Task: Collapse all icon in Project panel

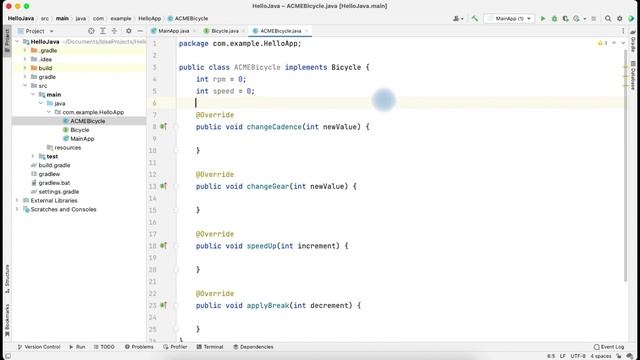Action: (x=114, y=31)
